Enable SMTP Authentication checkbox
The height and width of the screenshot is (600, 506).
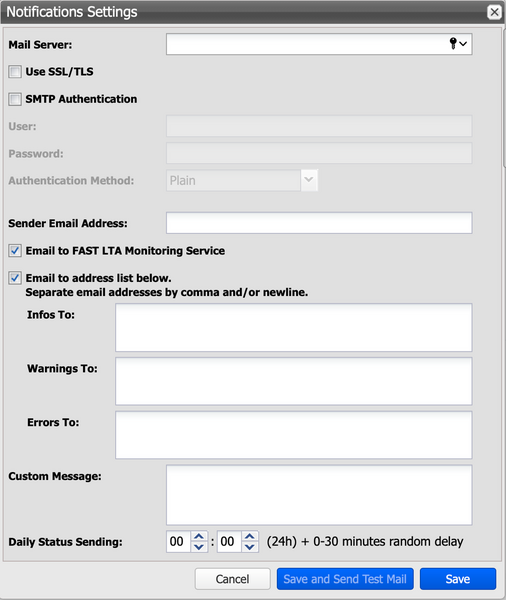tap(15, 99)
